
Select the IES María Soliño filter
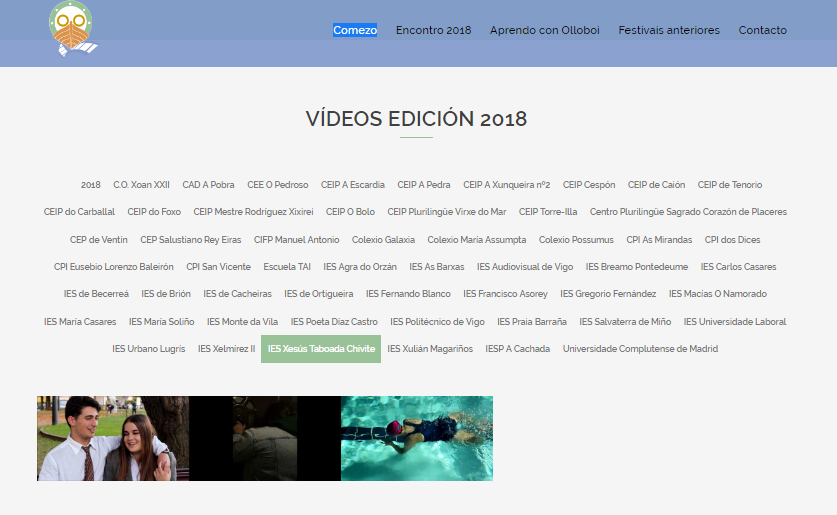(161, 321)
